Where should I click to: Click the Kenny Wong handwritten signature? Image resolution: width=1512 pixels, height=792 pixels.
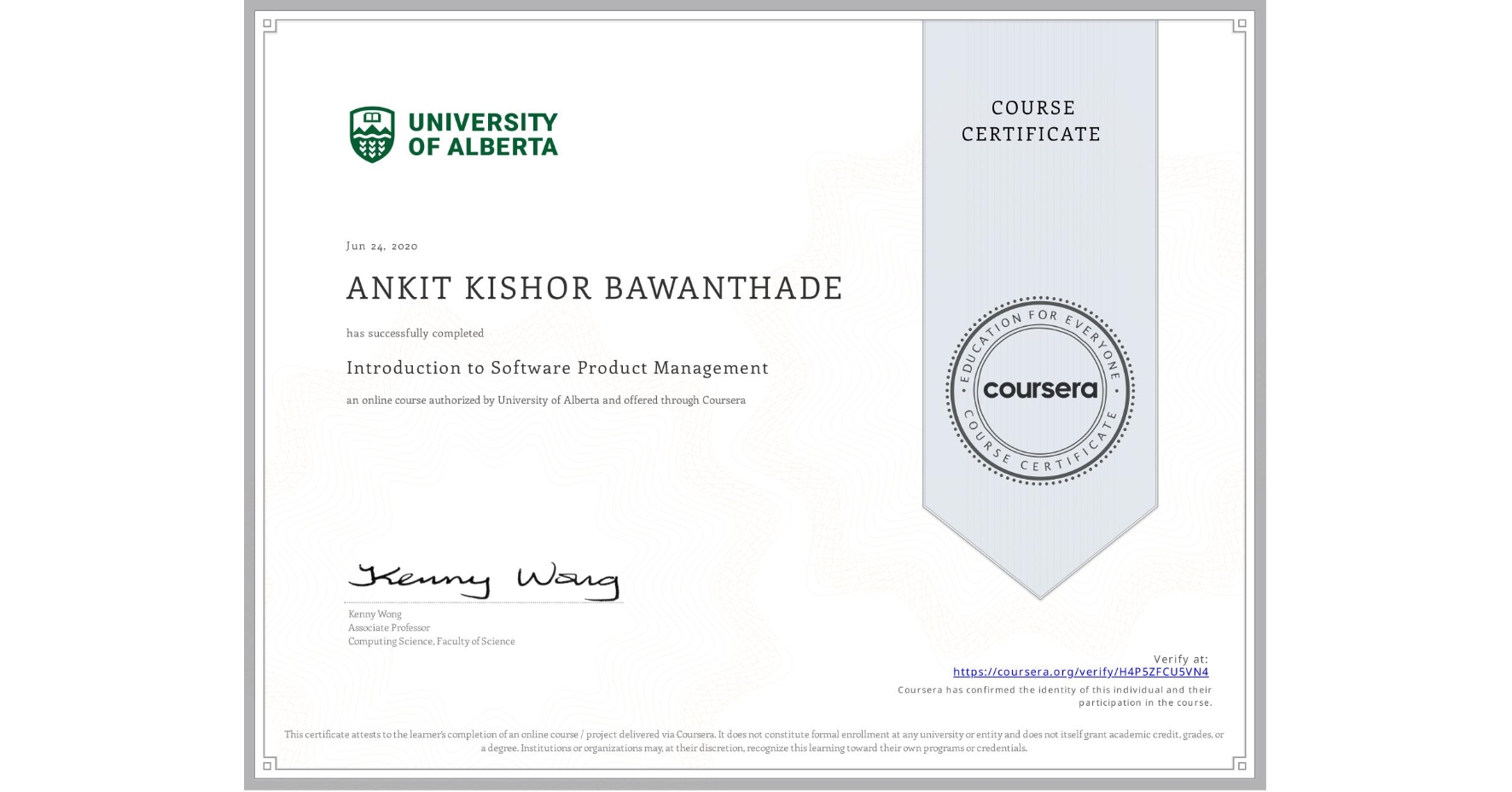(x=484, y=580)
